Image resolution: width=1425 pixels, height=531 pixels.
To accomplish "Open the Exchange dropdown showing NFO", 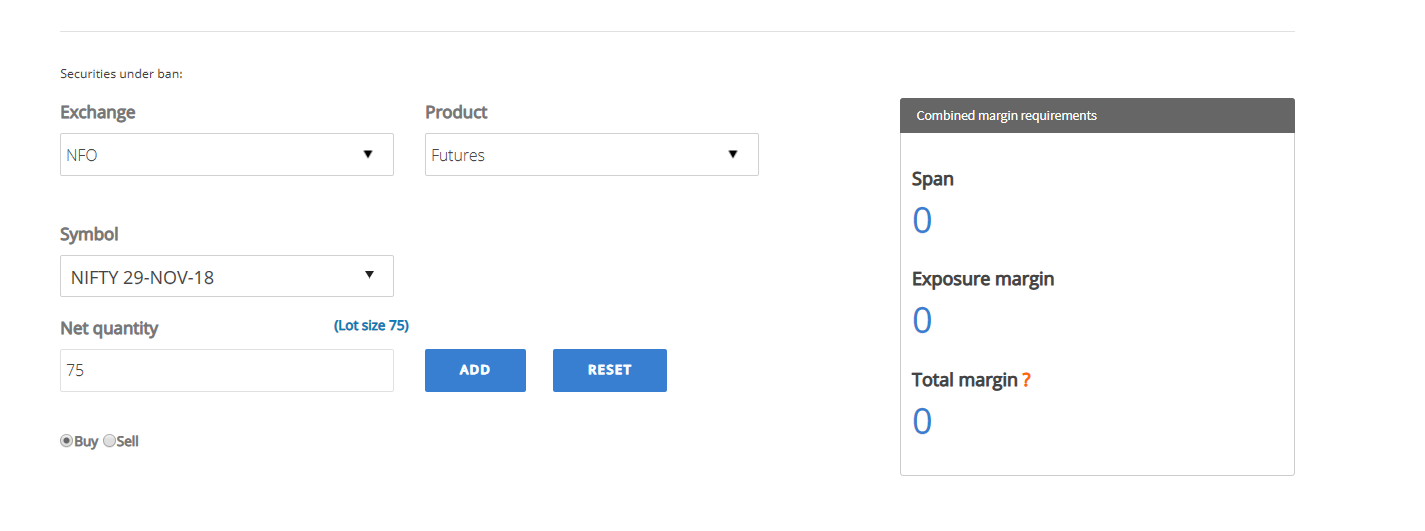I will pos(227,155).
